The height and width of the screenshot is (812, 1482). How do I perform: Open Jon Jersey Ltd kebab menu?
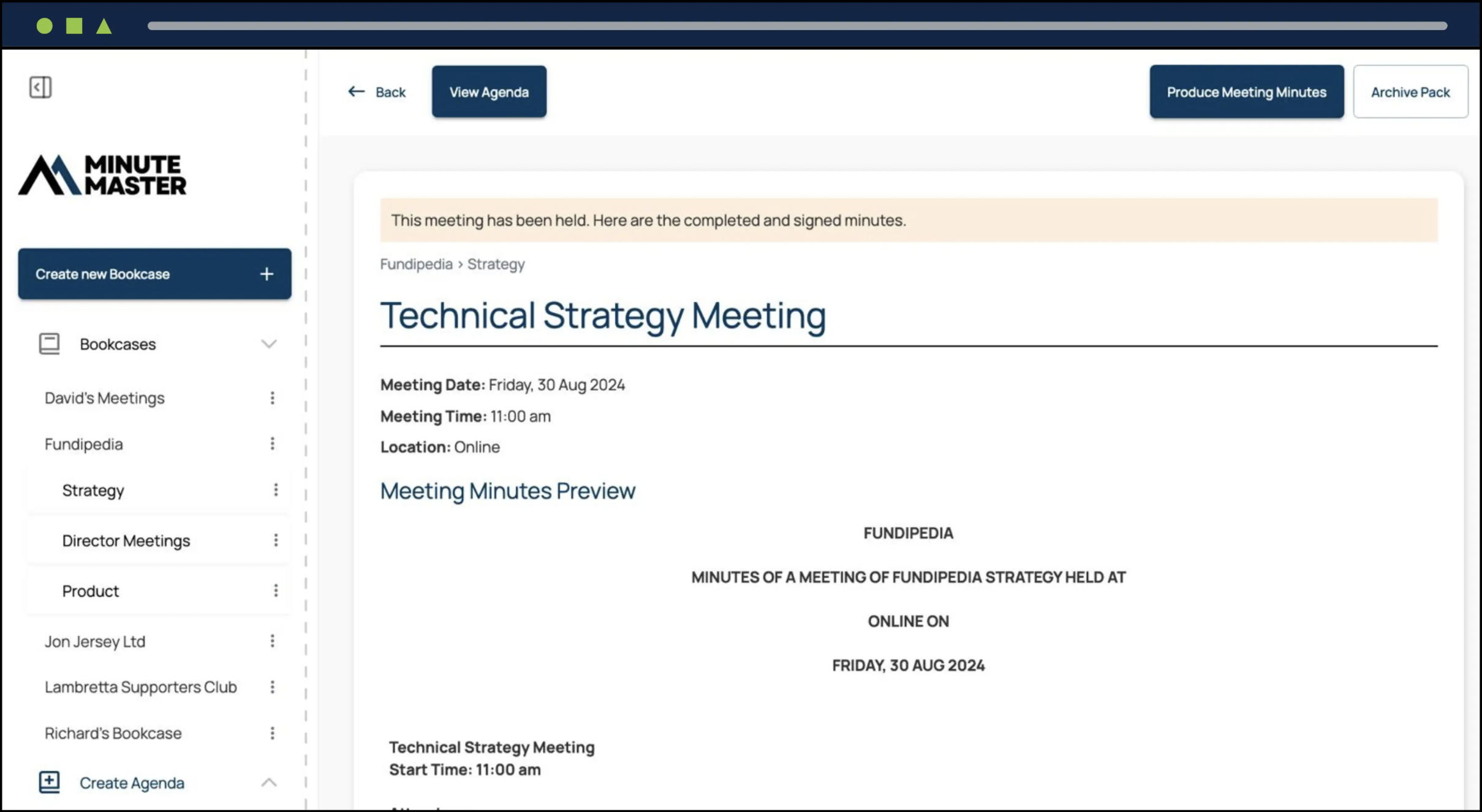click(273, 641)
